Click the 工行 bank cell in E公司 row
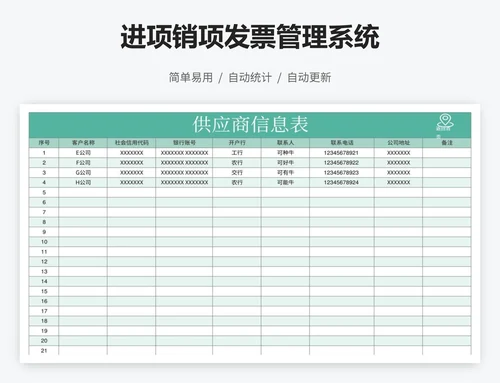Screen dimensions: 500x383 point(237,153)
